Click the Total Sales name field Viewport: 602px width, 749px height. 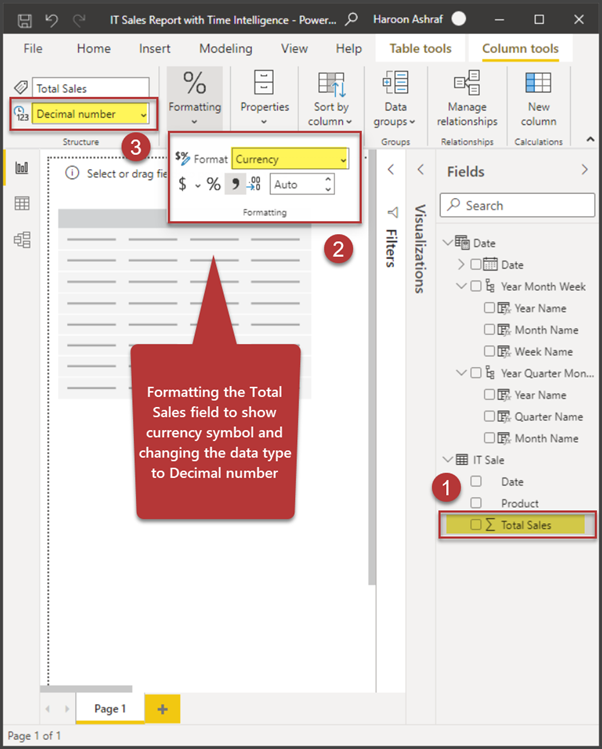(x=90, y=88)
